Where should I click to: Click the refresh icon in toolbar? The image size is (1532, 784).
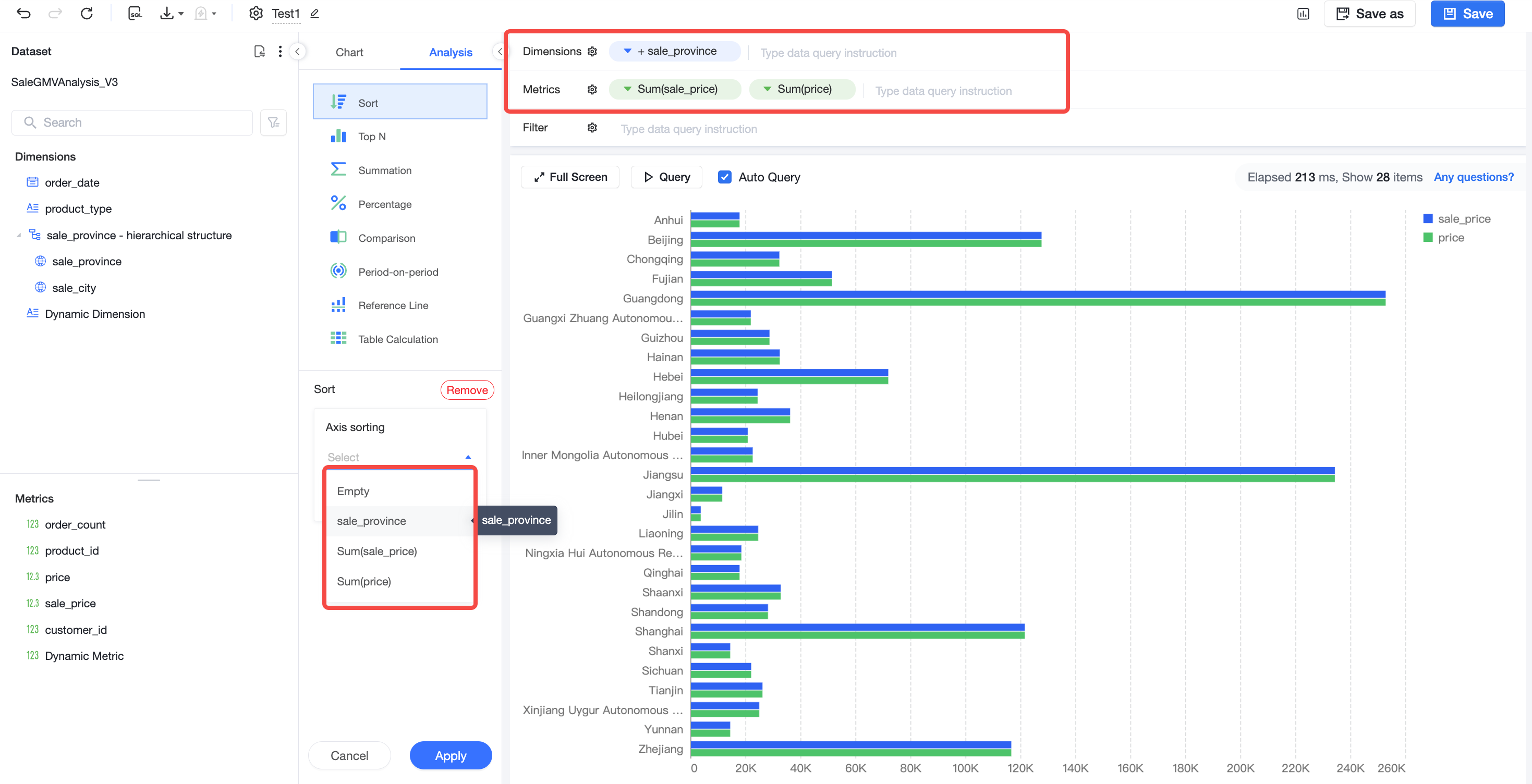87,13
